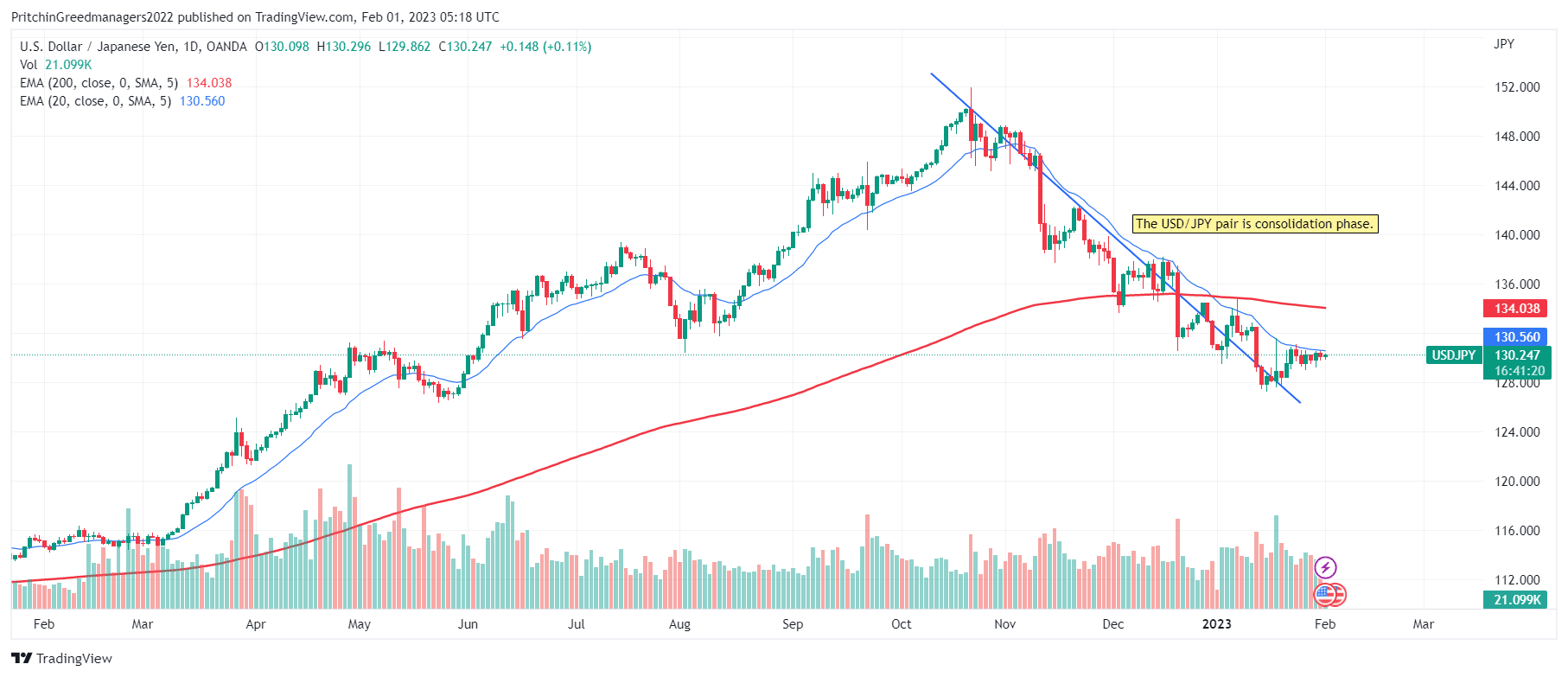Click the 21.099K value in Vol legend

[68, 65]
